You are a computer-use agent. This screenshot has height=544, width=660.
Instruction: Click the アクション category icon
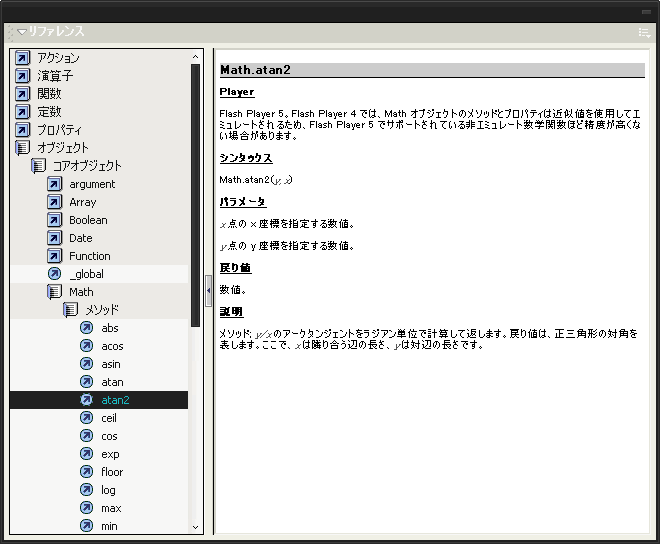tap(22, 58)
